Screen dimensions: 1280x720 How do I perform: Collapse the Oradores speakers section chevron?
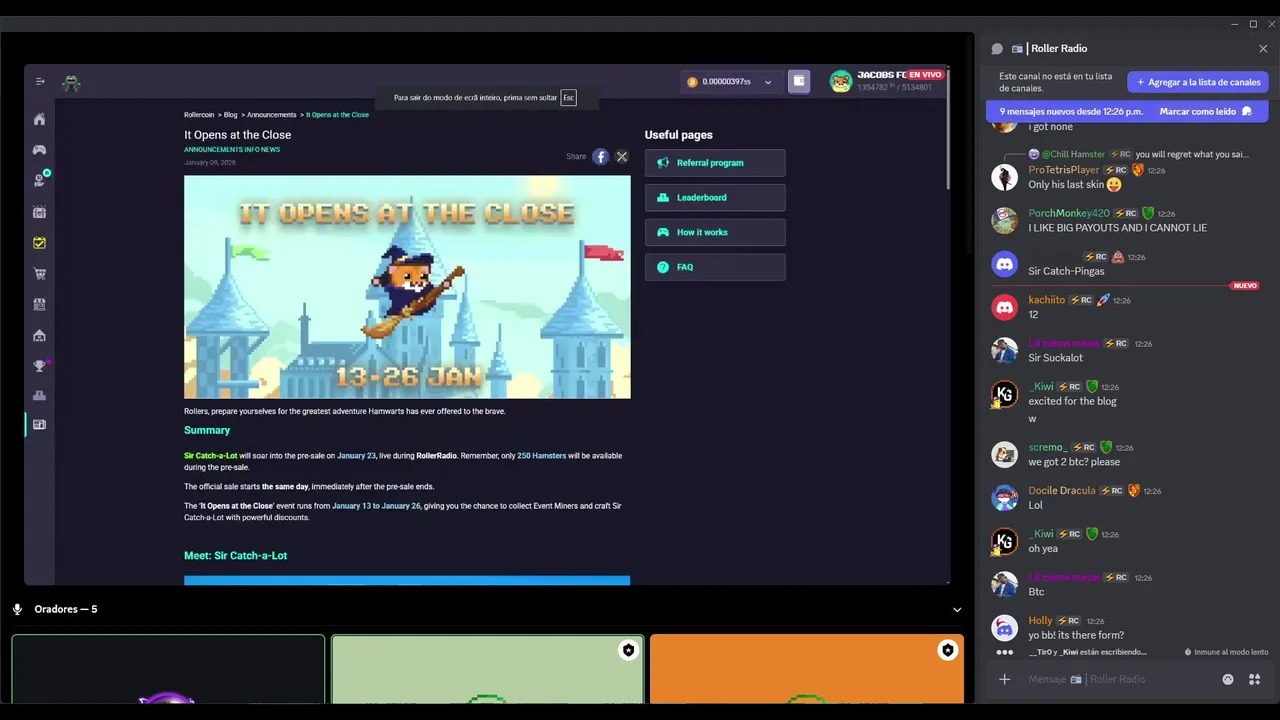tap(957, 609)
